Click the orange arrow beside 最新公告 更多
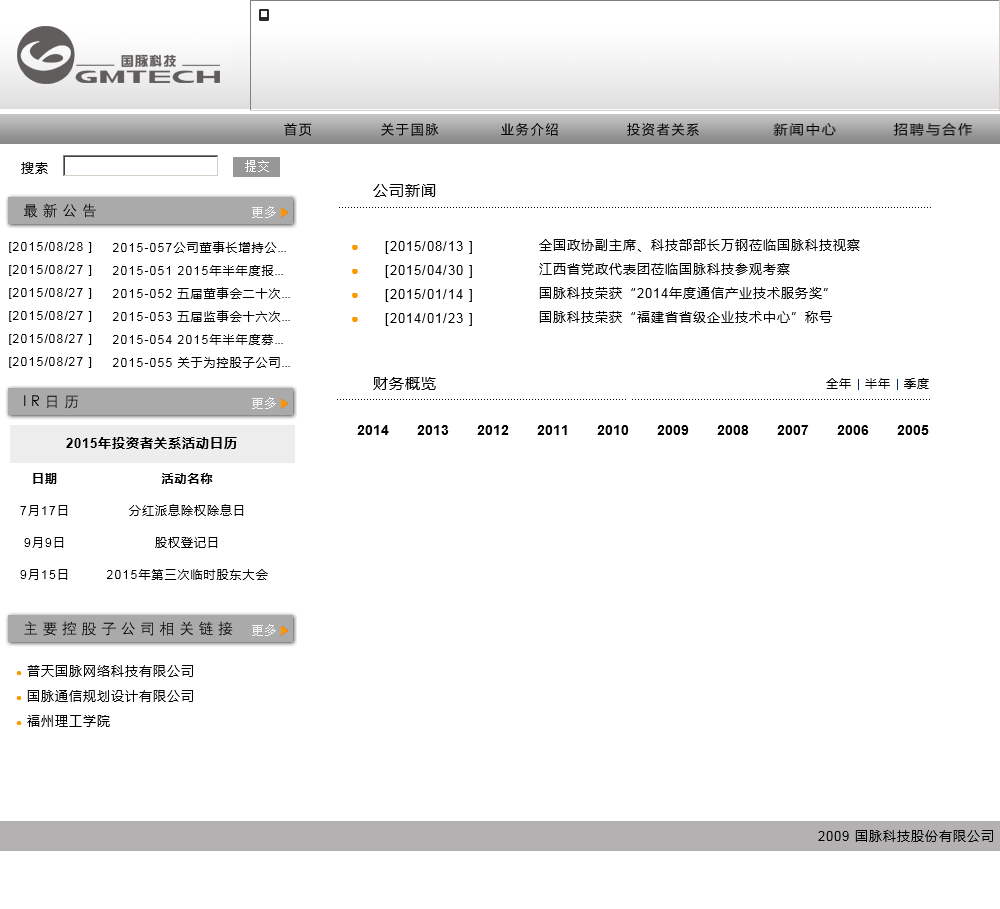Viewport: 1000px width, 909px height. pyautogui.click(x=284, y=212)
